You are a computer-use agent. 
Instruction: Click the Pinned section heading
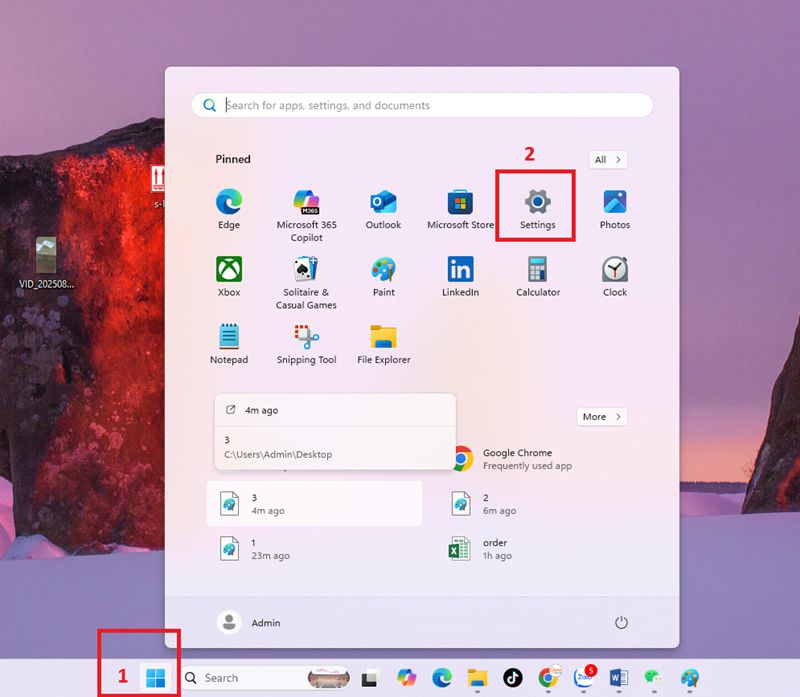click(x=233, y=159)
